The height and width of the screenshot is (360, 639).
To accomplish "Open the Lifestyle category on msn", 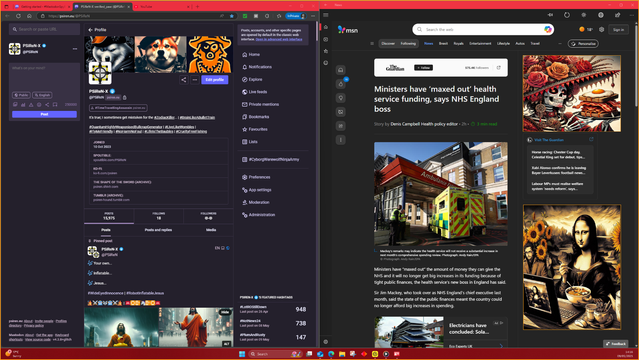I will coord(503,44).
